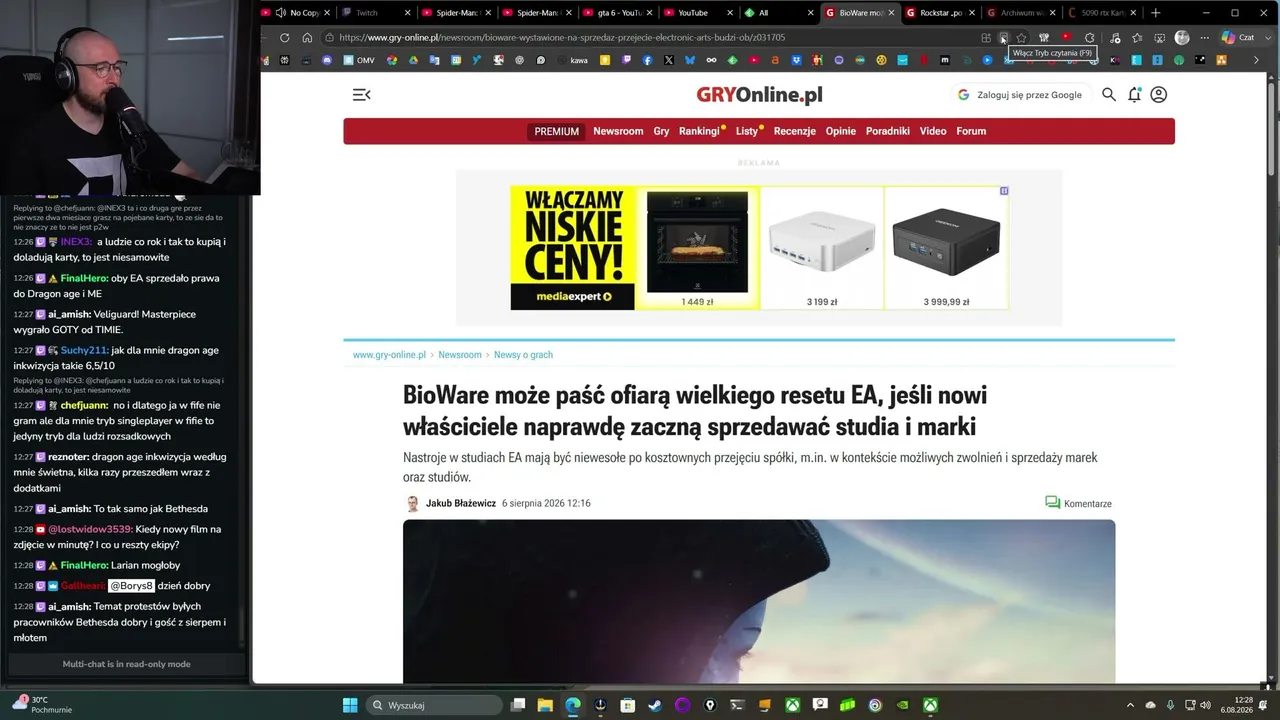Viewport: 1280px width, 720px height.
Task: Open the OMV bookmark
Action: click(359, 60)
